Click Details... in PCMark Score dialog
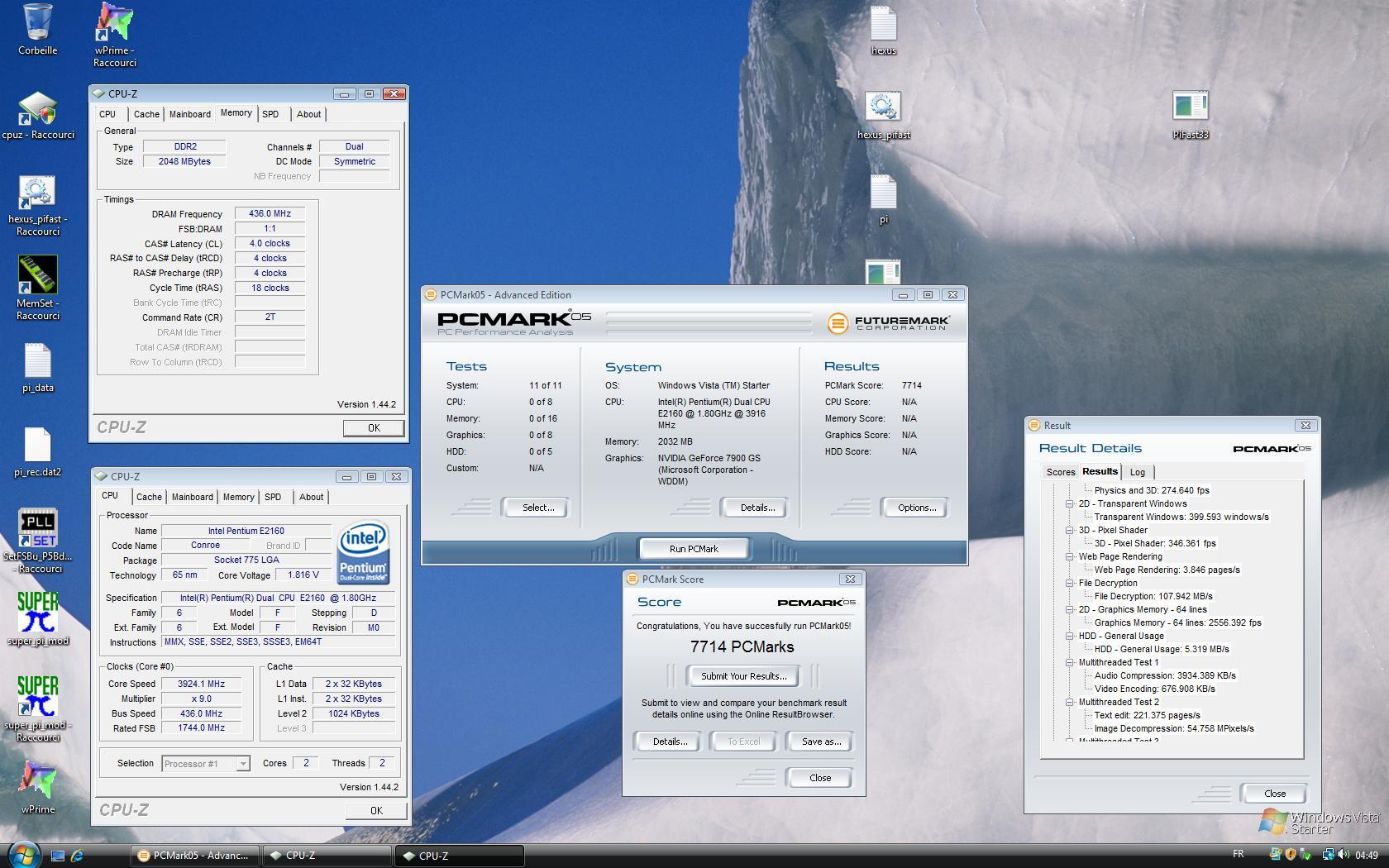The width and height of the screenshot is (1389, 868). 670,742
